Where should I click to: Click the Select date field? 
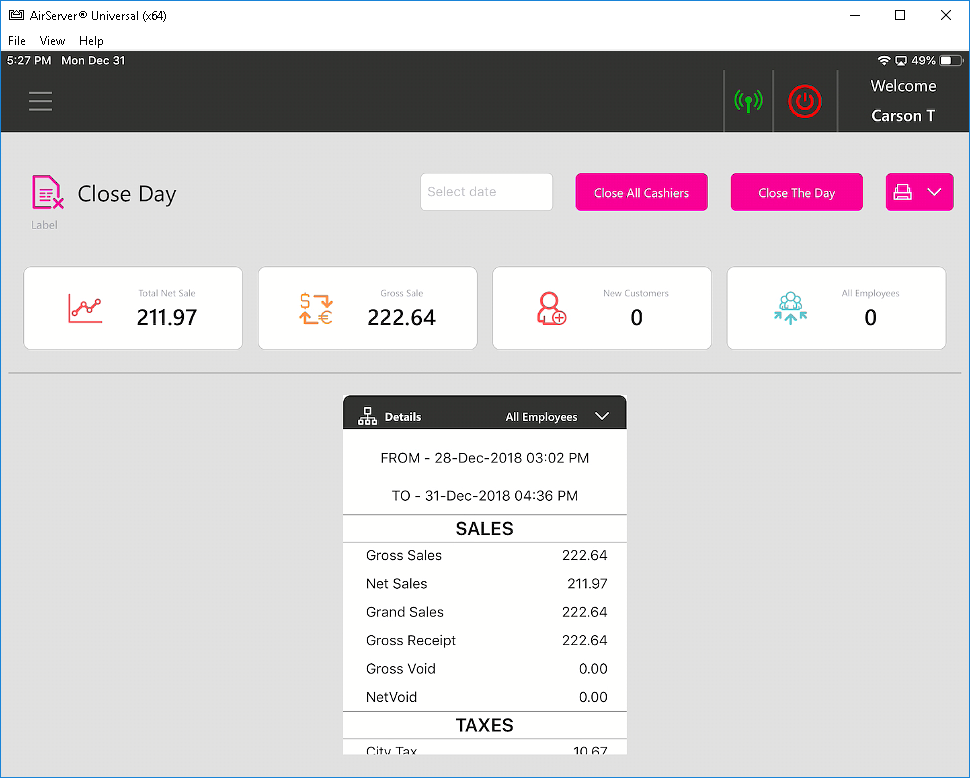(486, 192)
